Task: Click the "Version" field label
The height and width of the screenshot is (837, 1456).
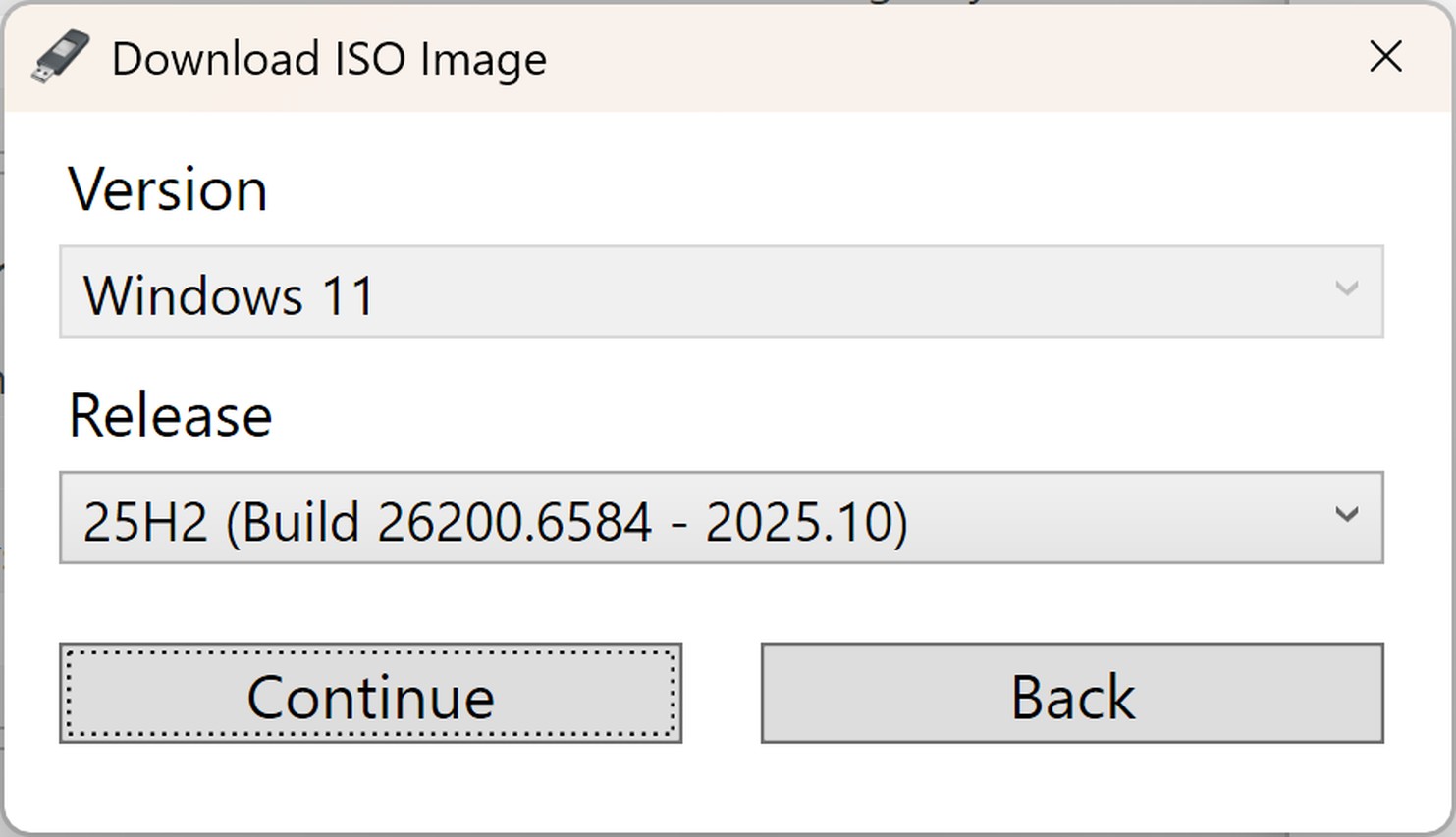Action: pyautogui.click(x=168, y=189)
